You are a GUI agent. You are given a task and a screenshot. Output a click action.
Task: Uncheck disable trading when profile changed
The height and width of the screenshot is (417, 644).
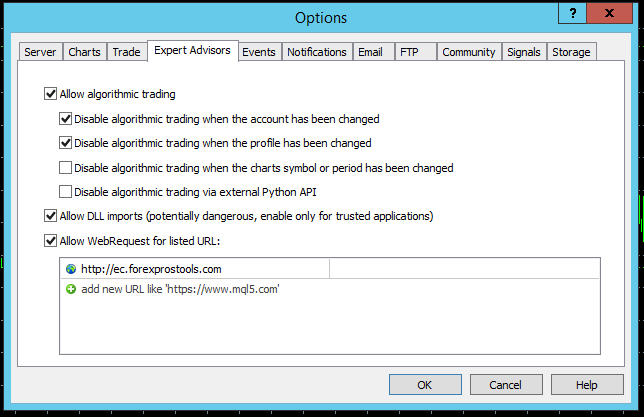coord(66,143)
